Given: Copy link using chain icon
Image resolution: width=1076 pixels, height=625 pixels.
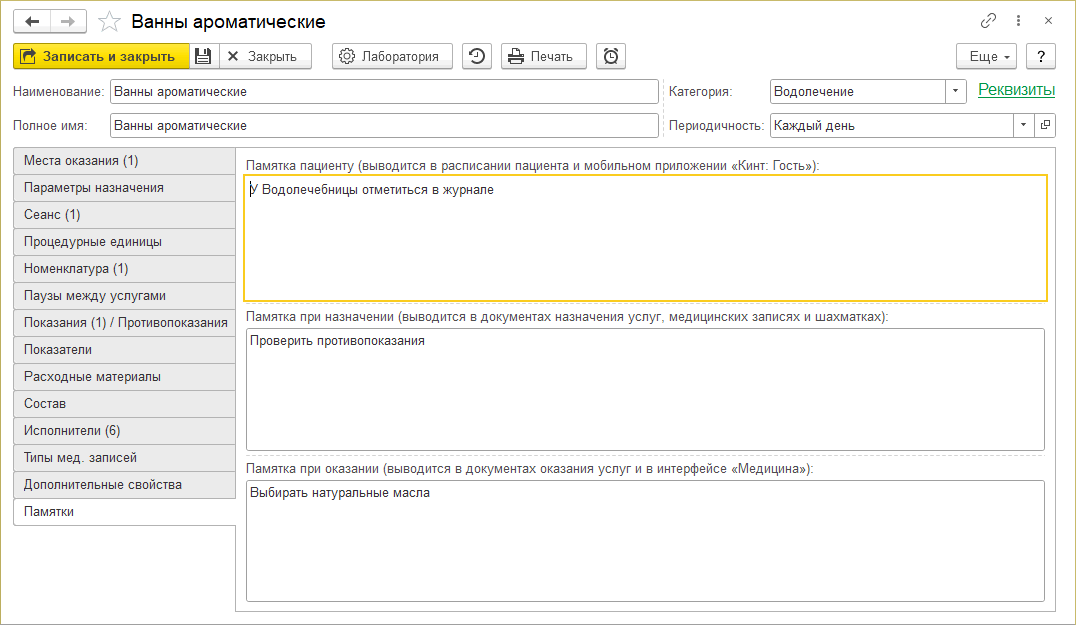Looking at the screenshot, I should (988, 20).
